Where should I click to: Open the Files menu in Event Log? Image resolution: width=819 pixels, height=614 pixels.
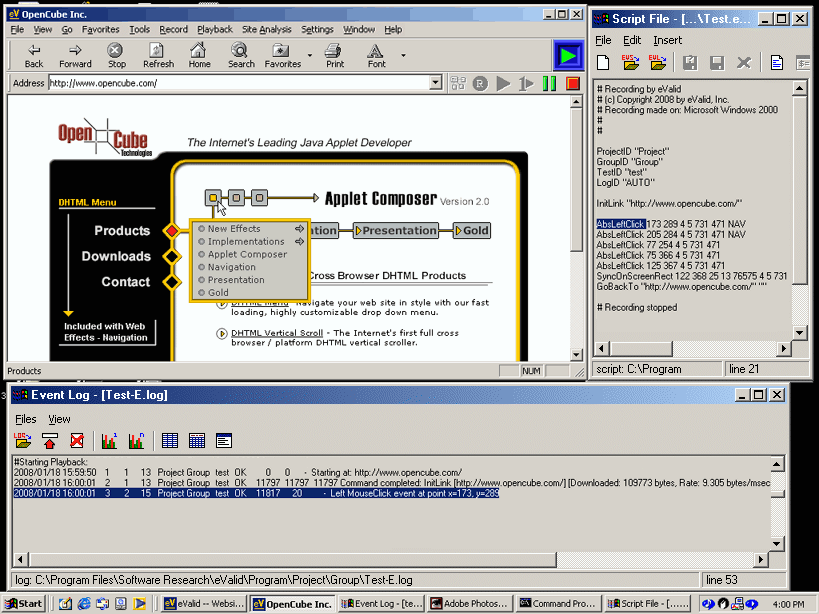point(26,419)
